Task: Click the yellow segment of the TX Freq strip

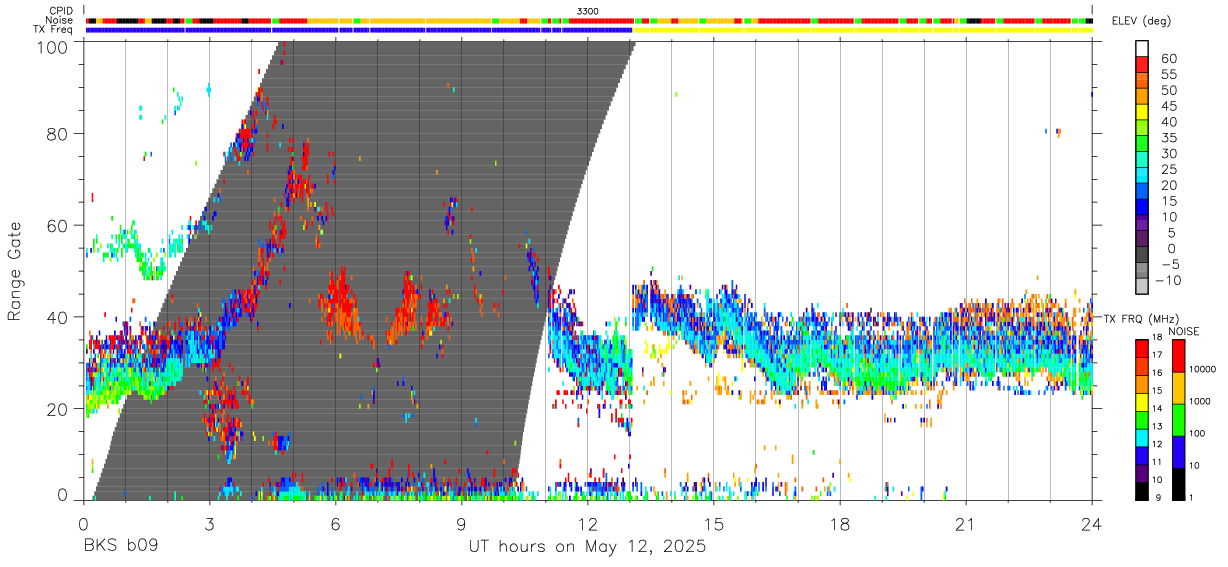Action: click(863, 30)
